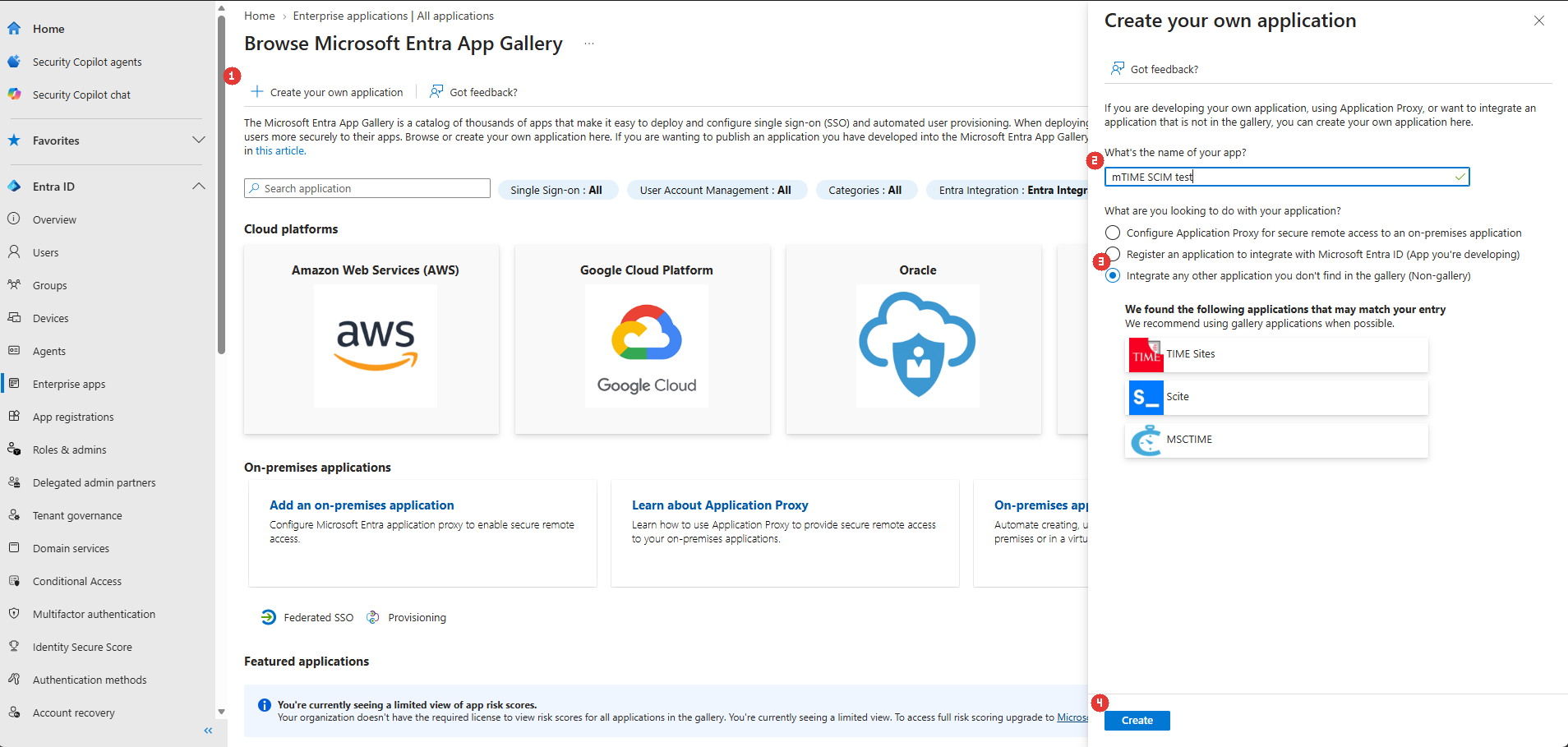Select Integrate any other application (Non-gallery) radio
This screenshot has height=747, width=1568.
(x=1113, y=275)
